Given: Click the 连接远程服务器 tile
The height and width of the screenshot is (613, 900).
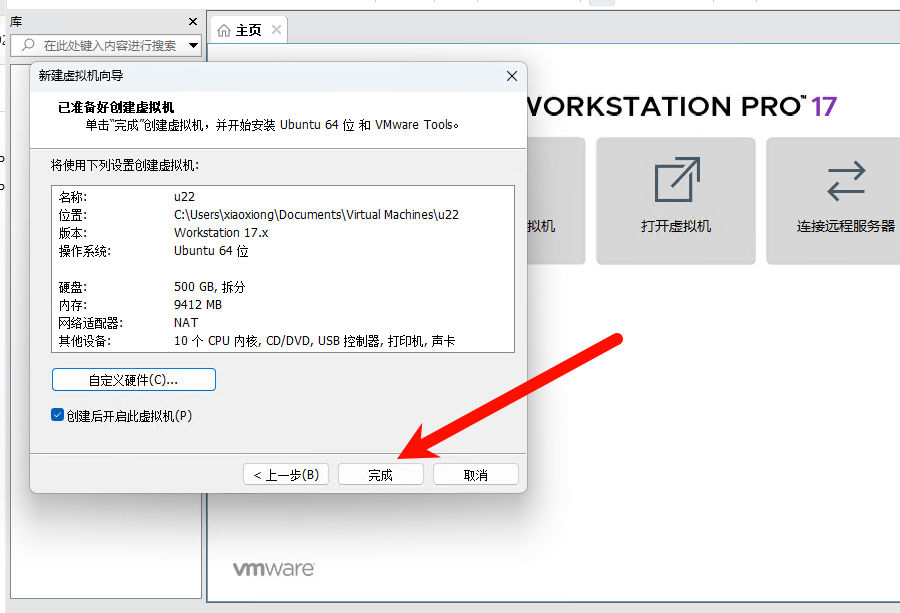Looking at the screenshot, I should click(833, 201).
